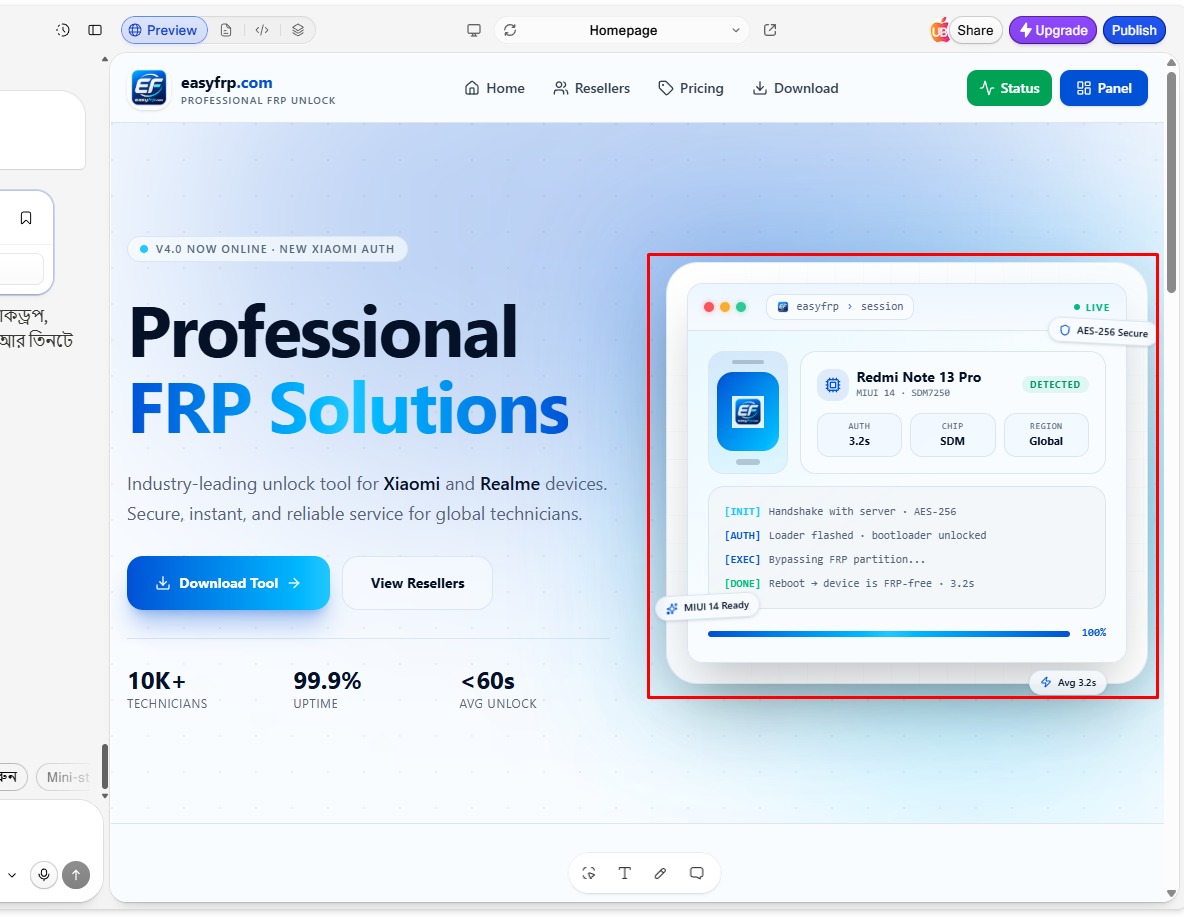Choose the pencil edit tool in bottom toolbar
The image size is (1184, 917).
coord(661,873)
